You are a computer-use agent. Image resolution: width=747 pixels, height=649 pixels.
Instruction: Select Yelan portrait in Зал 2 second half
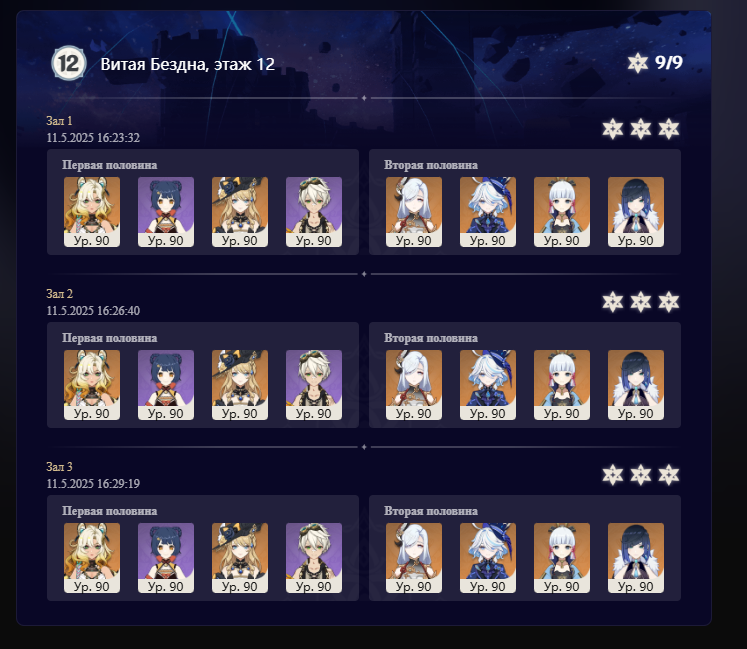pos(636,385)
